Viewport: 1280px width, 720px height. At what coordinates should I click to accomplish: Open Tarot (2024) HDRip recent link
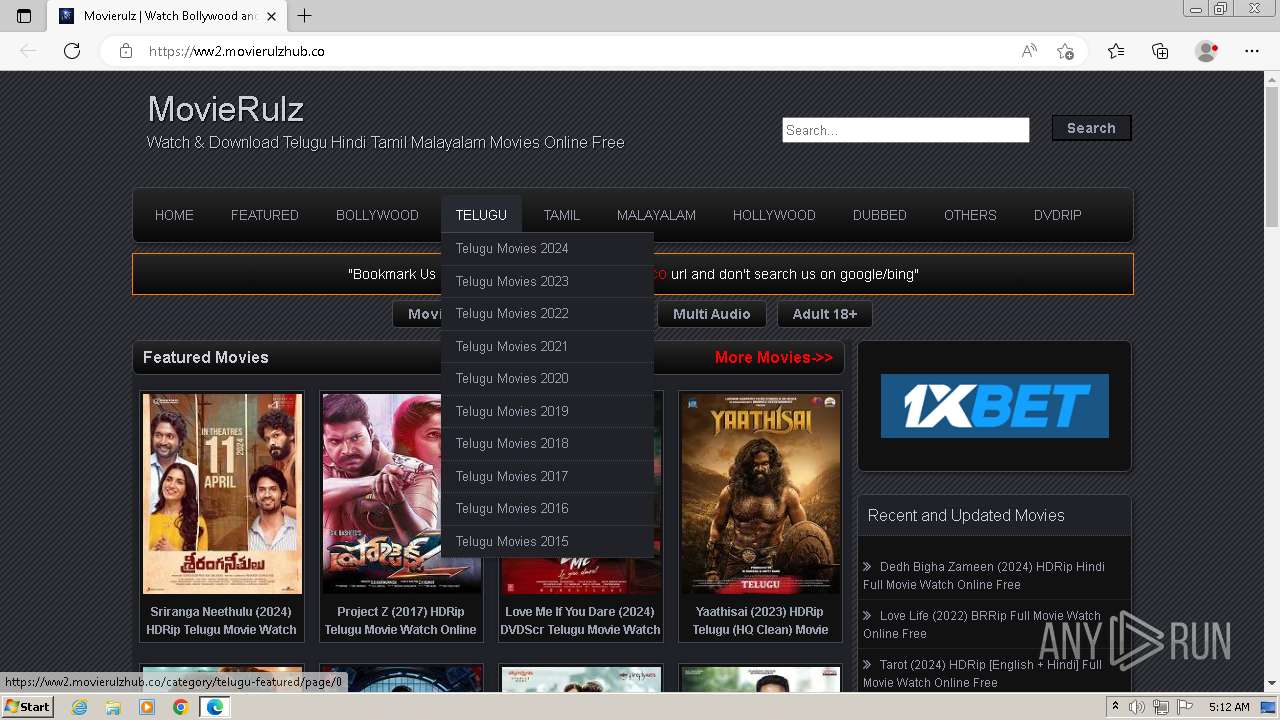coord(982,673)
